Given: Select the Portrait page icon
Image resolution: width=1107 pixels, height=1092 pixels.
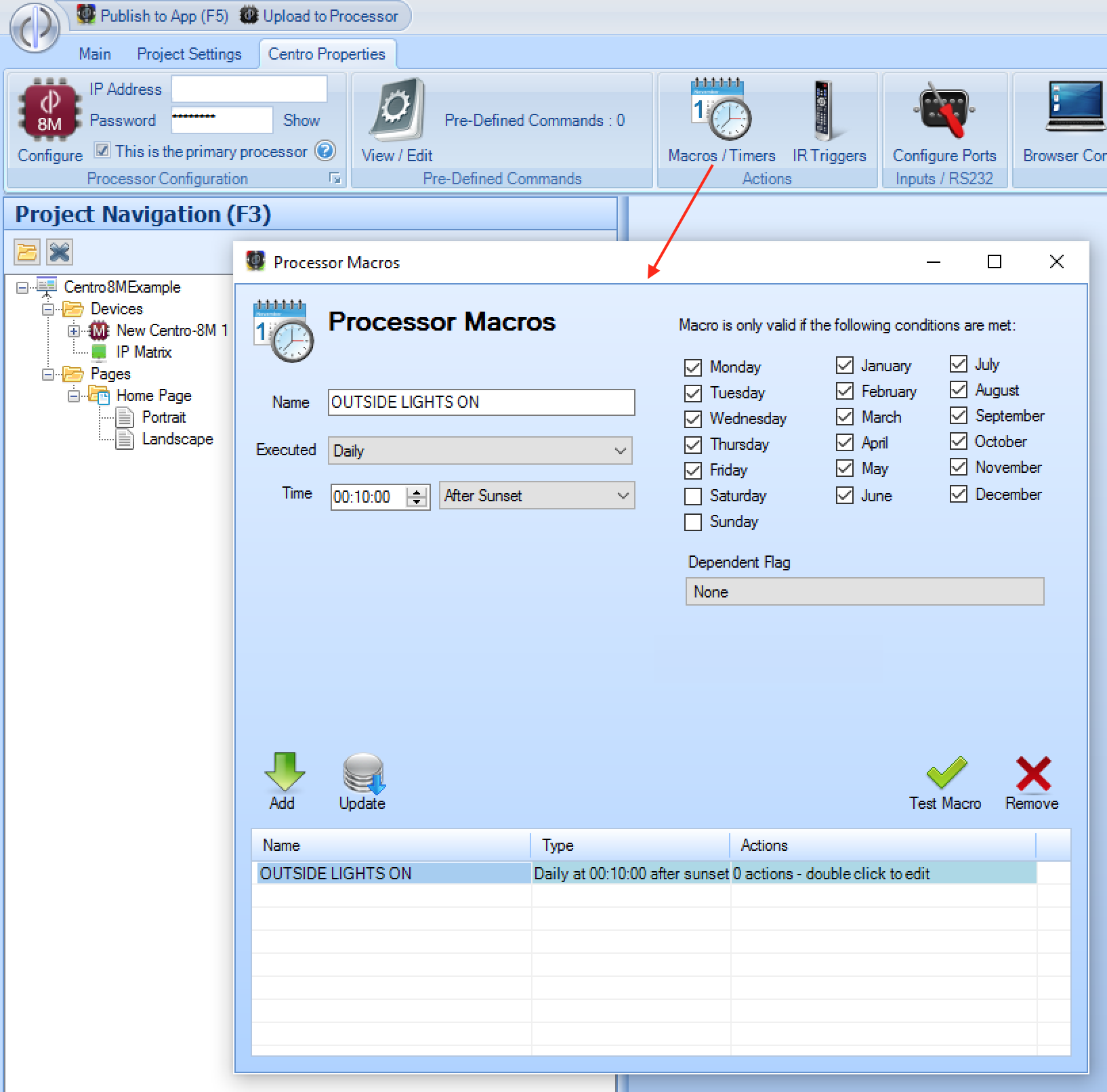Looking at the screenshot, I should pyautogui.click(x=125, y=417).
